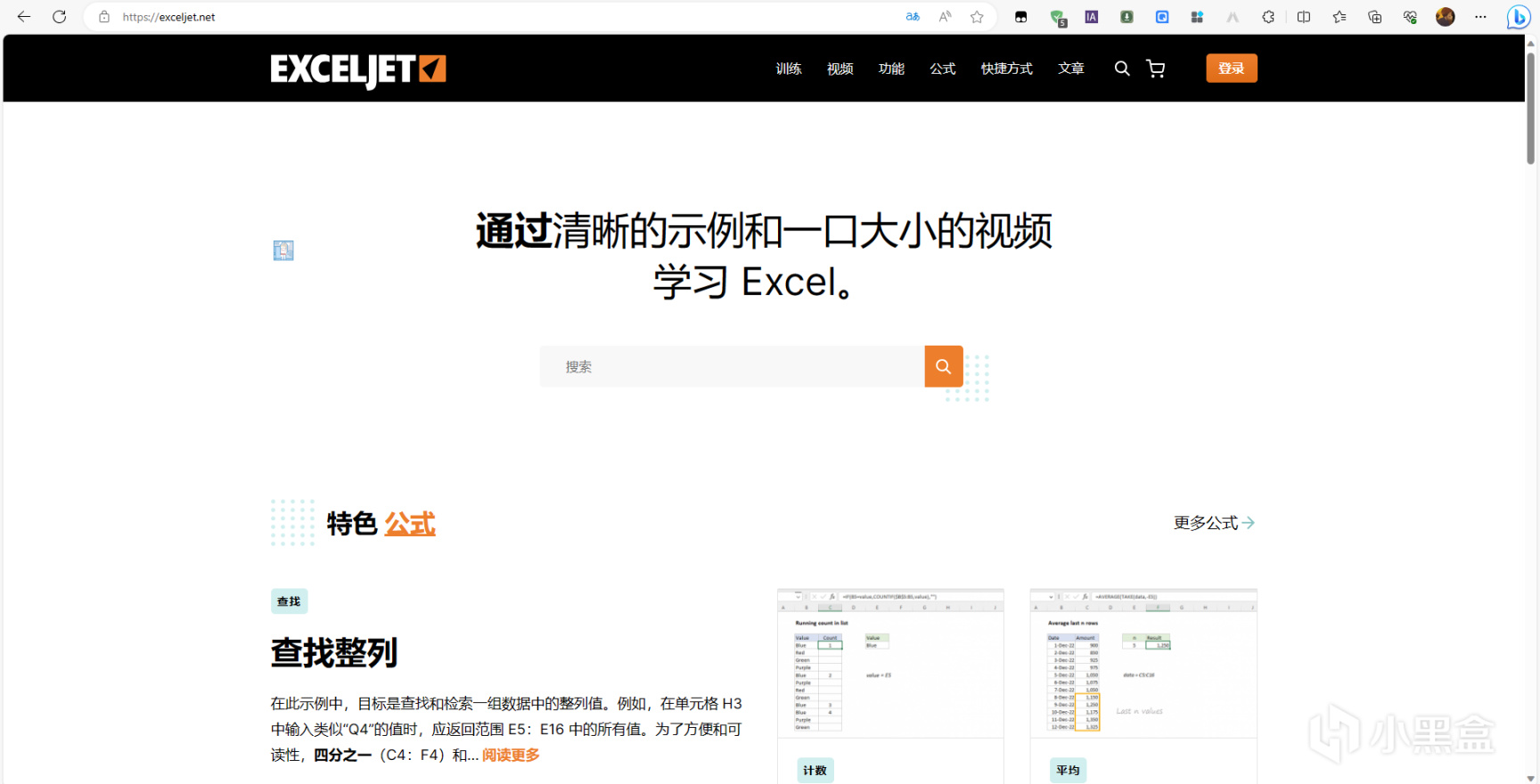Open the 查找整列 article heading
Viewport: 1540px width, 784px height.
pyautogui.click(x=334, y=653)
